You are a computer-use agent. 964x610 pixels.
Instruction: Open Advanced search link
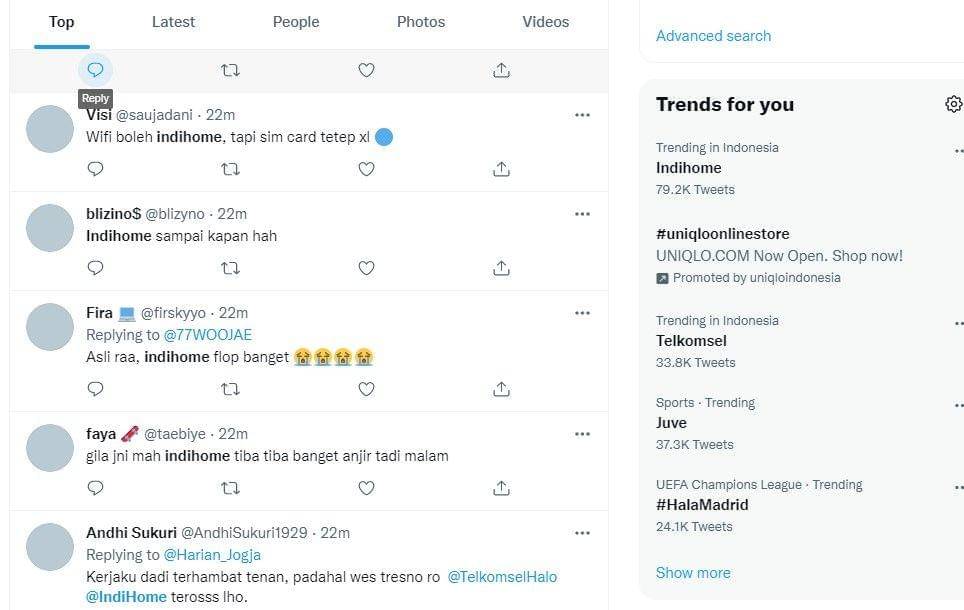713,36
